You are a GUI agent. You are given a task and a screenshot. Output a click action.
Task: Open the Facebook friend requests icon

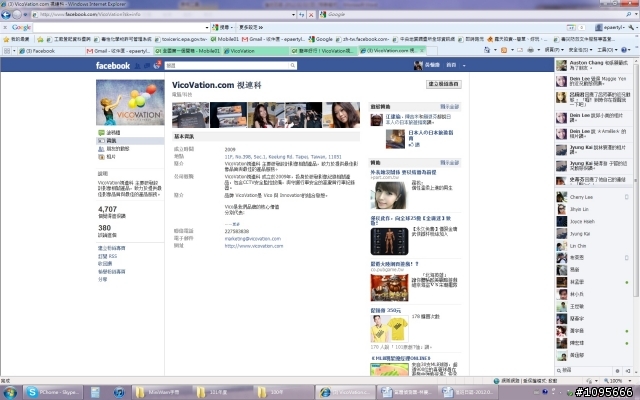pos(138,65)
